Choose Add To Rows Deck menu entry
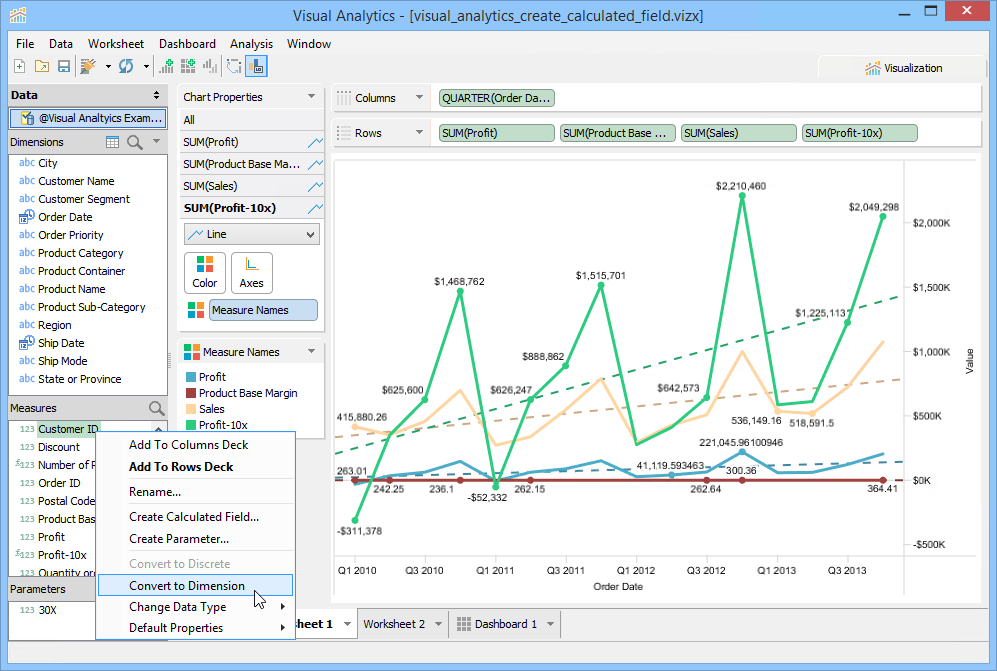 tap(195, 467)
